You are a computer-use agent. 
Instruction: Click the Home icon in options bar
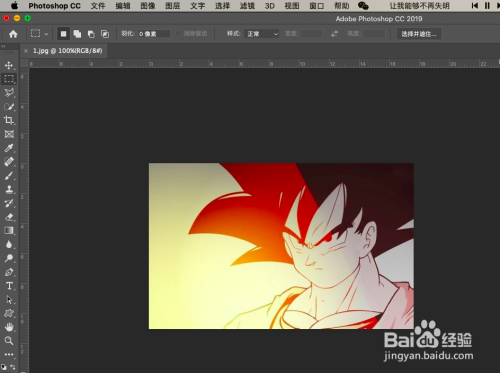pyautogui.click(x=13, y=34)
